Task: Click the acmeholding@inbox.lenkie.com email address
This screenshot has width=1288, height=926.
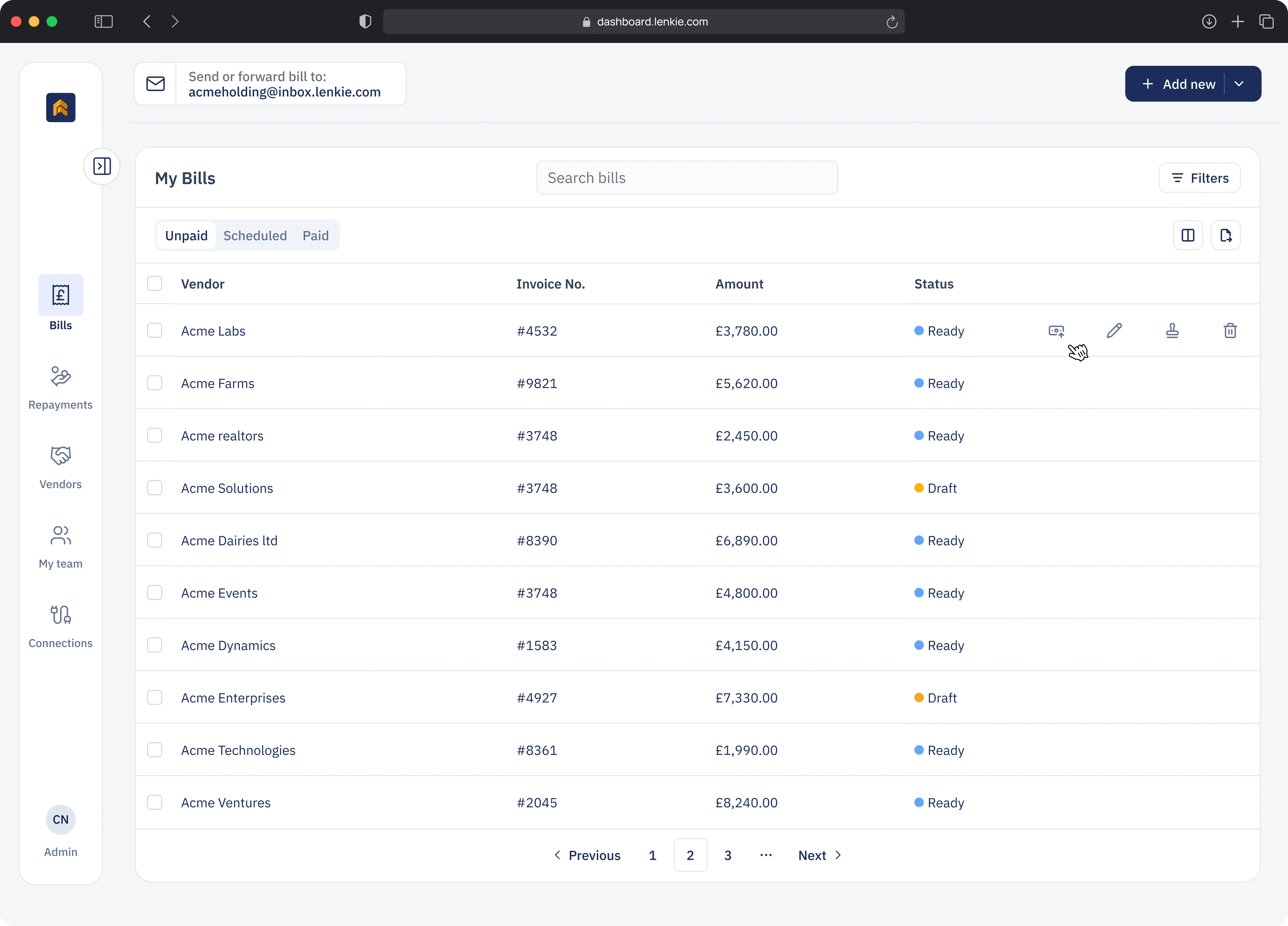Action: point(285,92)
